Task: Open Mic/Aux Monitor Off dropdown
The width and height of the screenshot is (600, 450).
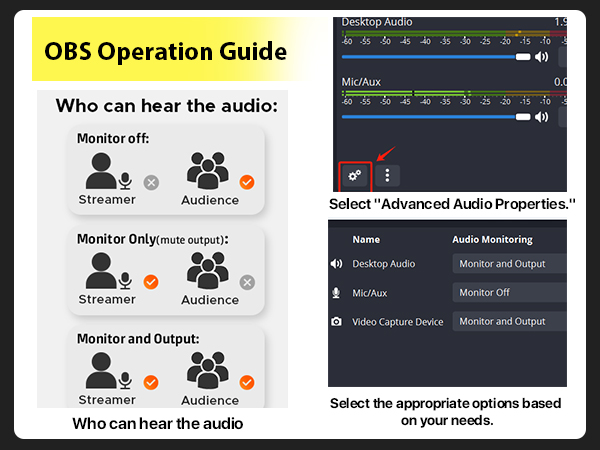Action: [508, 293]
